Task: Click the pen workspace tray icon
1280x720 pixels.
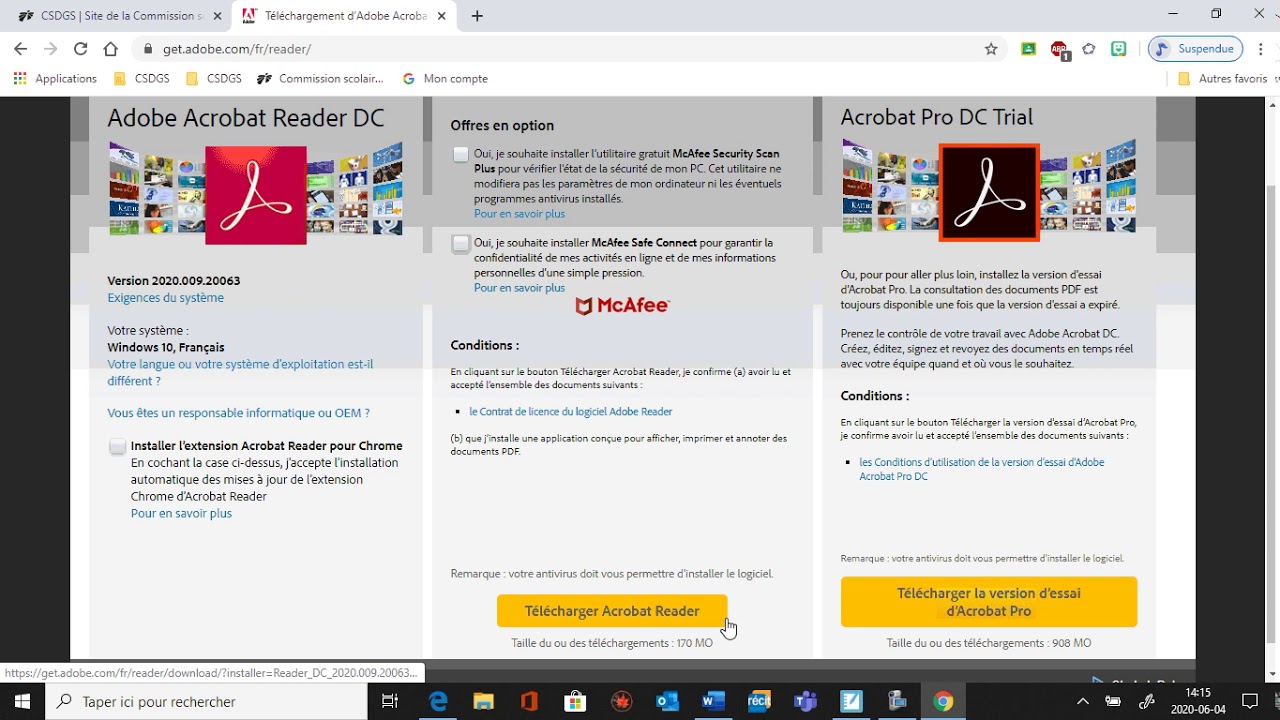Action: point(1147,702)
